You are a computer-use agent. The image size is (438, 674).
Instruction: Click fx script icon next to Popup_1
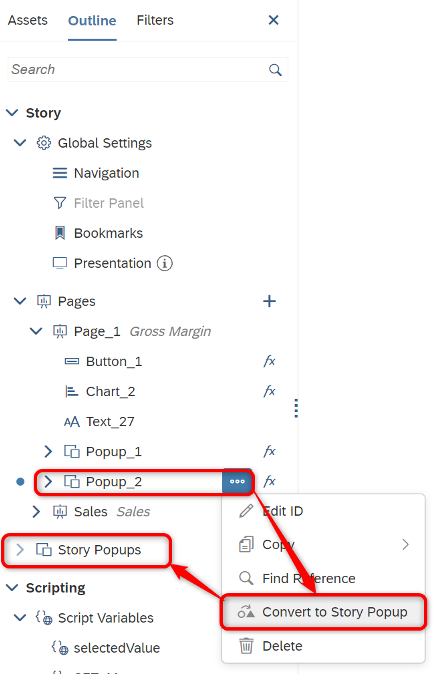[270, 451]
